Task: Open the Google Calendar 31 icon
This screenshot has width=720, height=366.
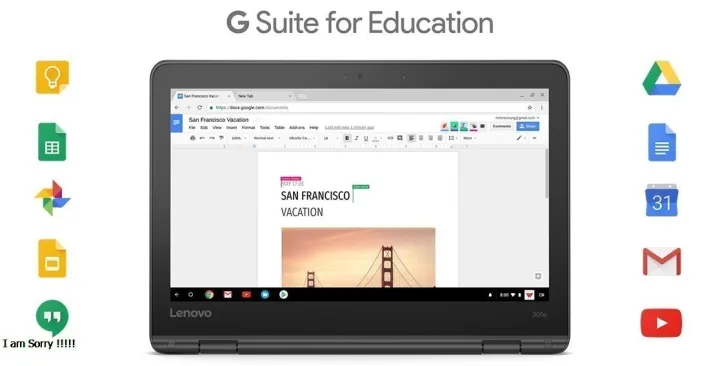Action: [662, 200]
